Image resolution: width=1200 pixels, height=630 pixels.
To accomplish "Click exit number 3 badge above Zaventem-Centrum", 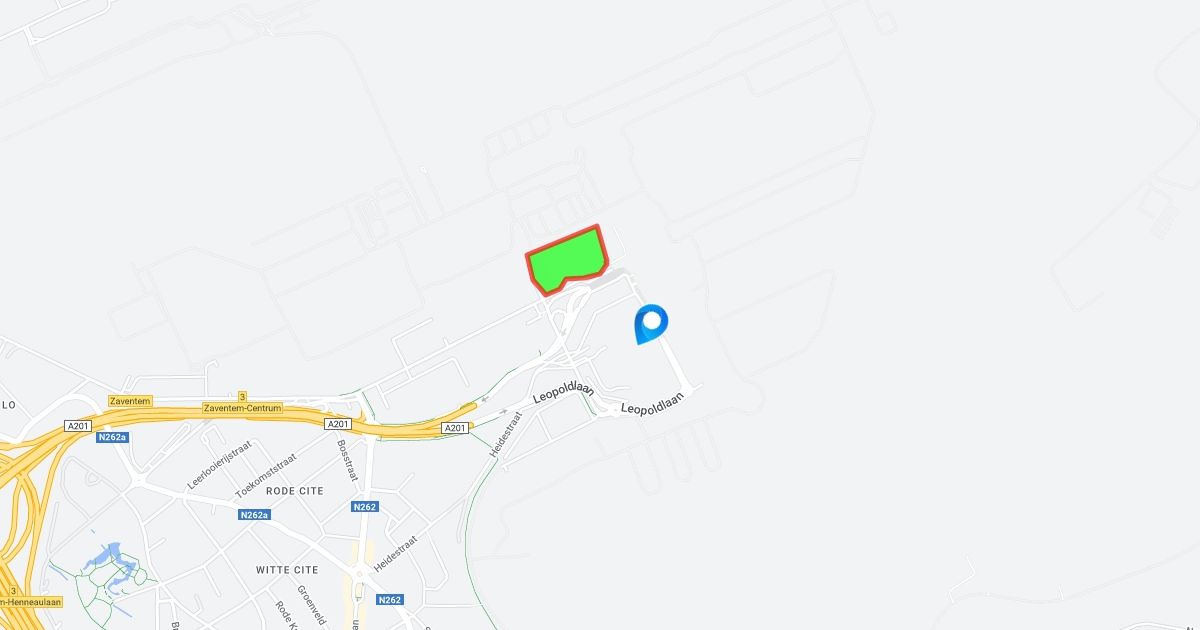I will 242,397.
